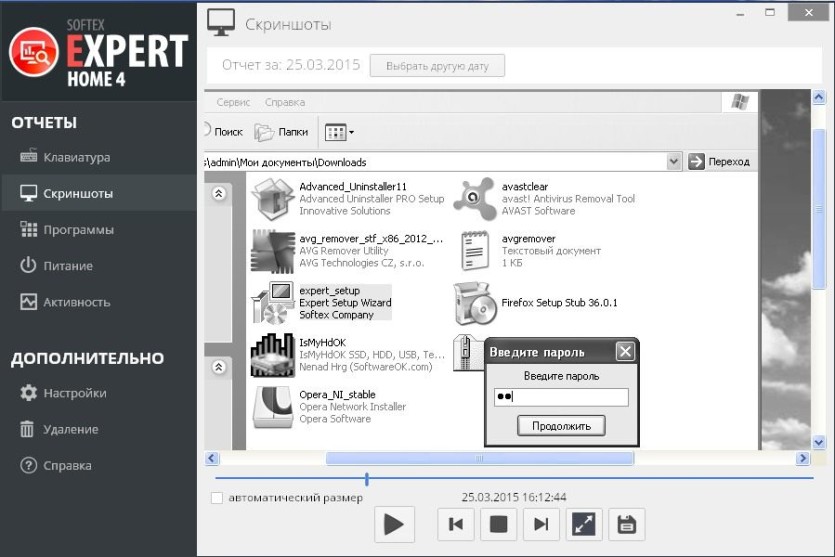Viewport: 835px width, 557px height.
Task: Stop screenshot playback
Action: (x=498, y=525)
